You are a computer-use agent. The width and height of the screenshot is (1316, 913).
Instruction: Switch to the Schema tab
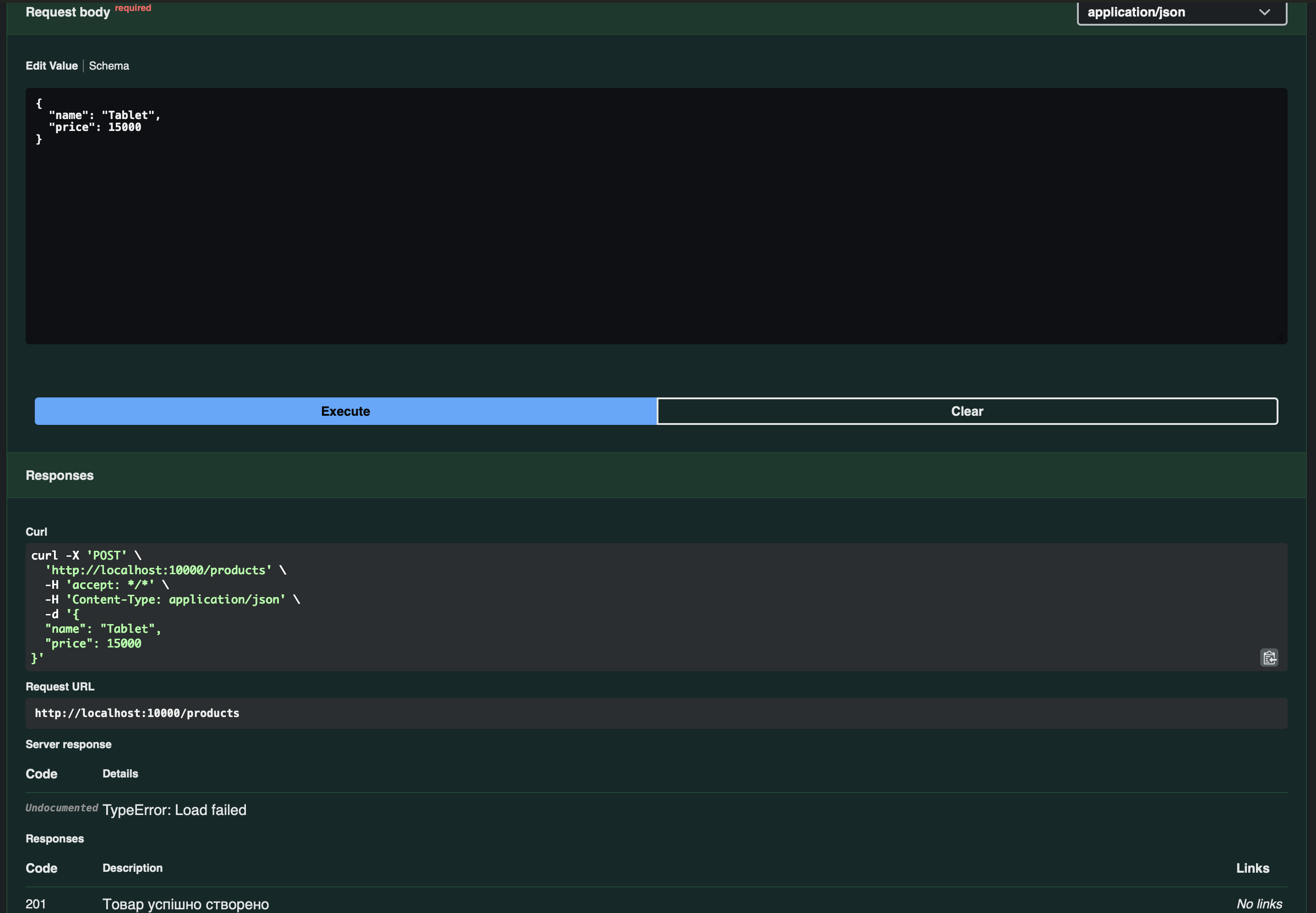tap(109, 66)
